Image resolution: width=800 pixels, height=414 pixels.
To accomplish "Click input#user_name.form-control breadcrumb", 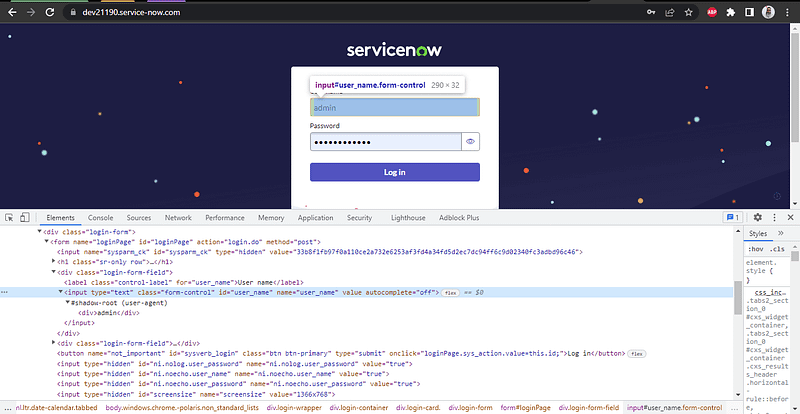I will click(674, 408).
